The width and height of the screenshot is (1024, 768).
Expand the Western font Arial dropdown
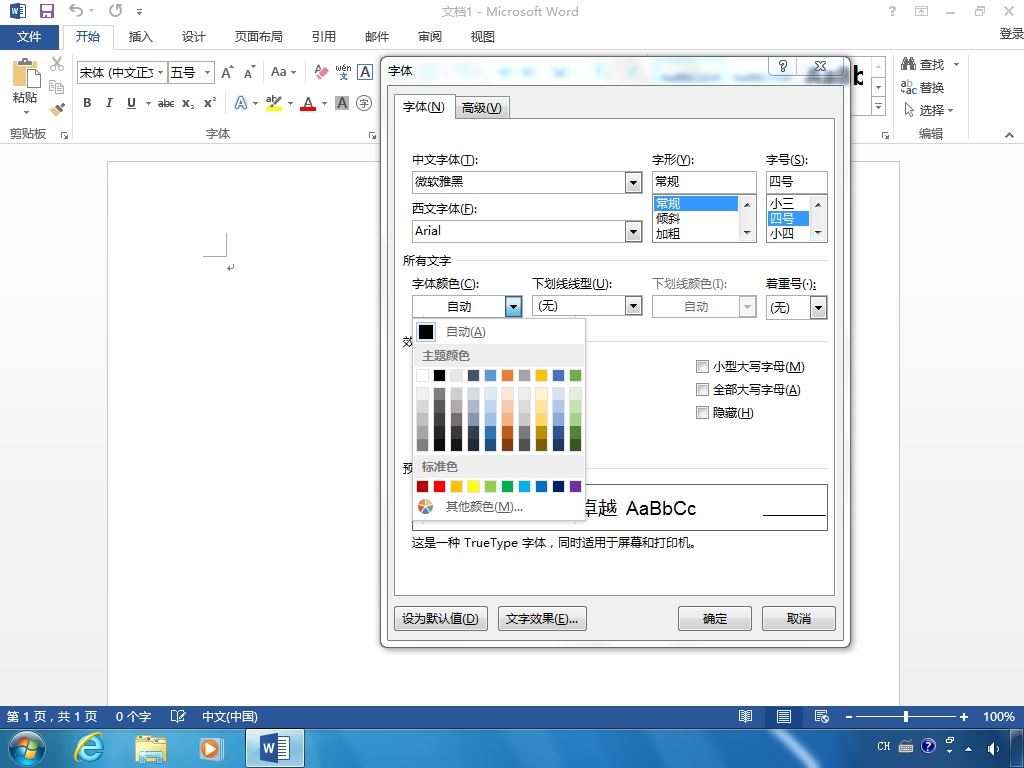[x=633, y=231]
